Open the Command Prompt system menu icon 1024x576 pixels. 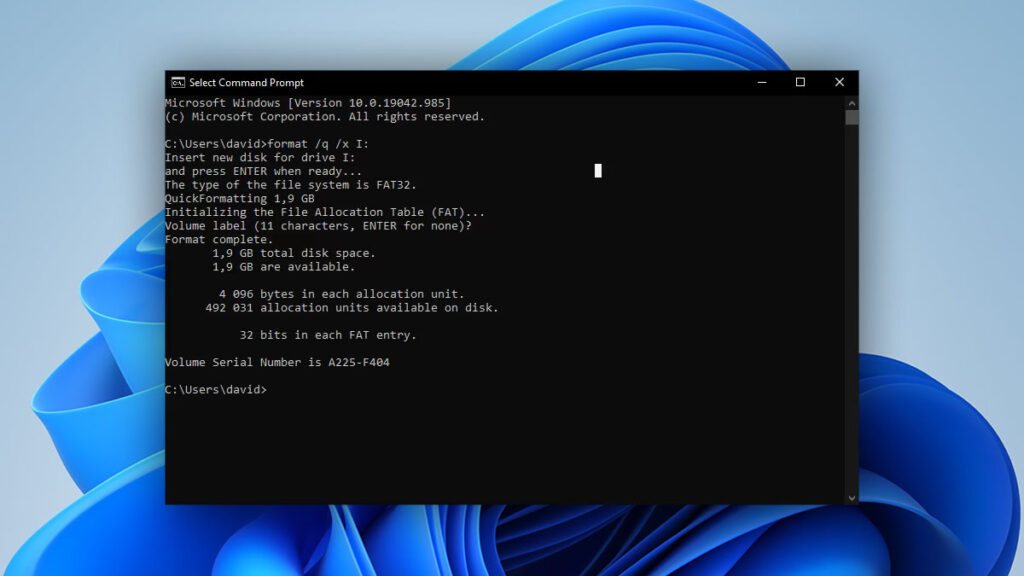[x=177, y=82]
